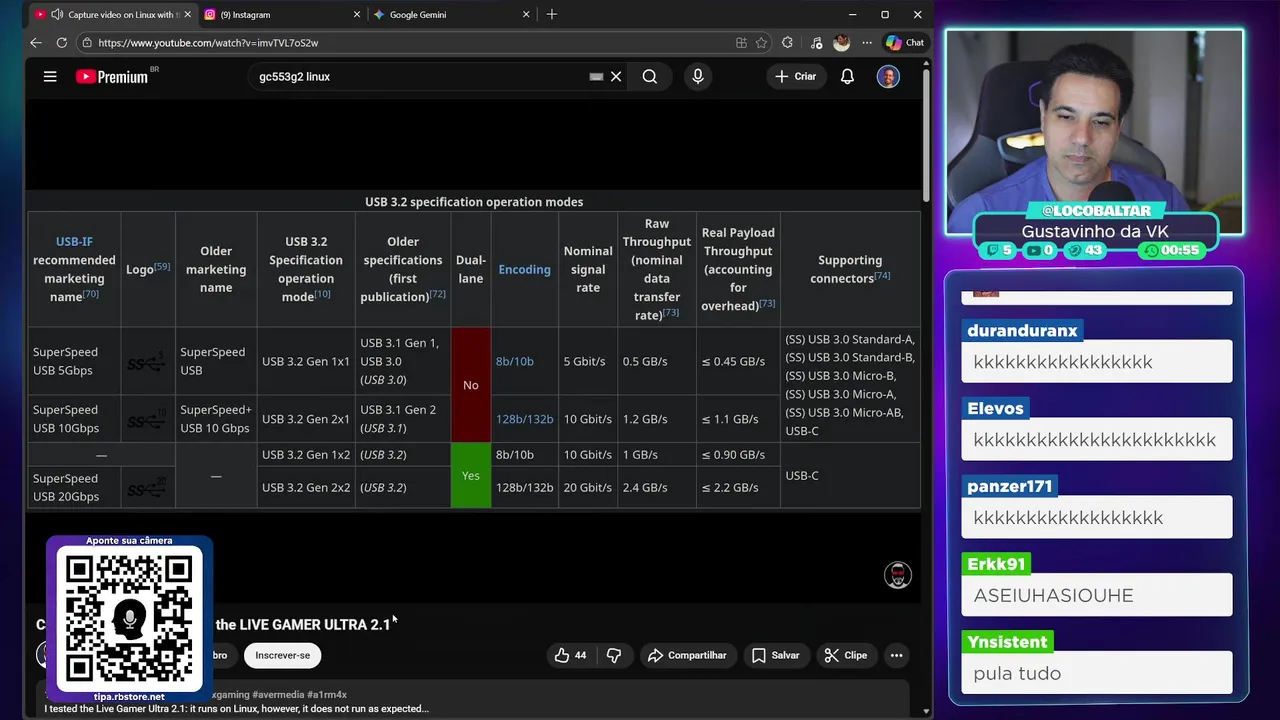Viewport: 1280px width, 720px height.
Task: Click the green Yes dual-lane cell
Action: click(x=471, y=475)
